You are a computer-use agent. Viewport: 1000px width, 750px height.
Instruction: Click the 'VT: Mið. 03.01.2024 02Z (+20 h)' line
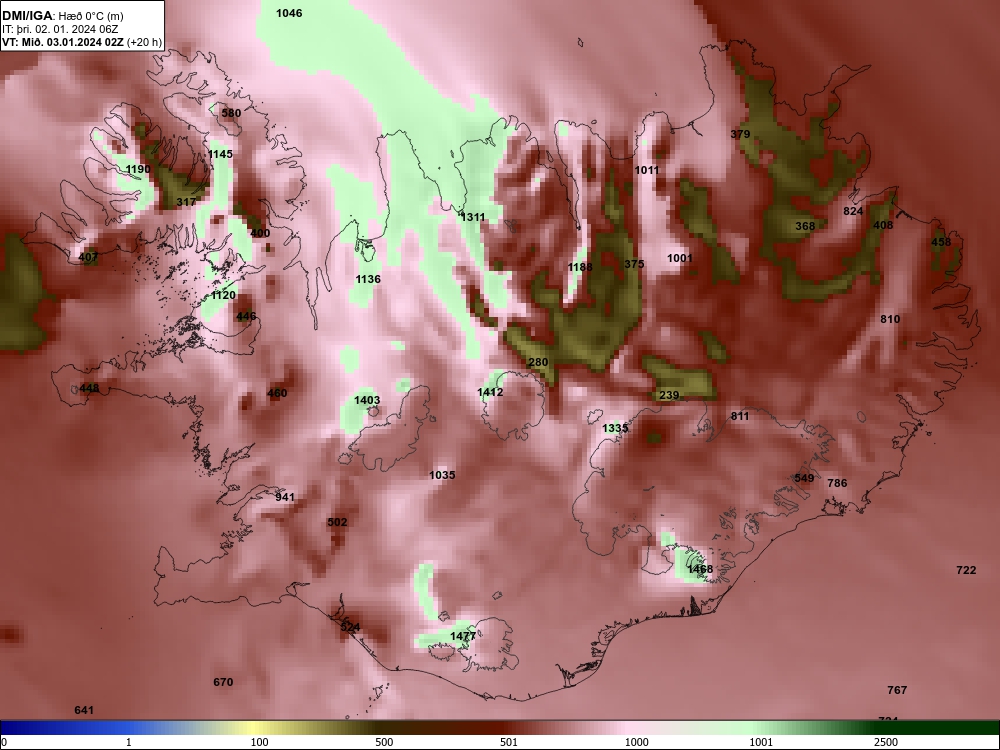click(x=82, y=43)
